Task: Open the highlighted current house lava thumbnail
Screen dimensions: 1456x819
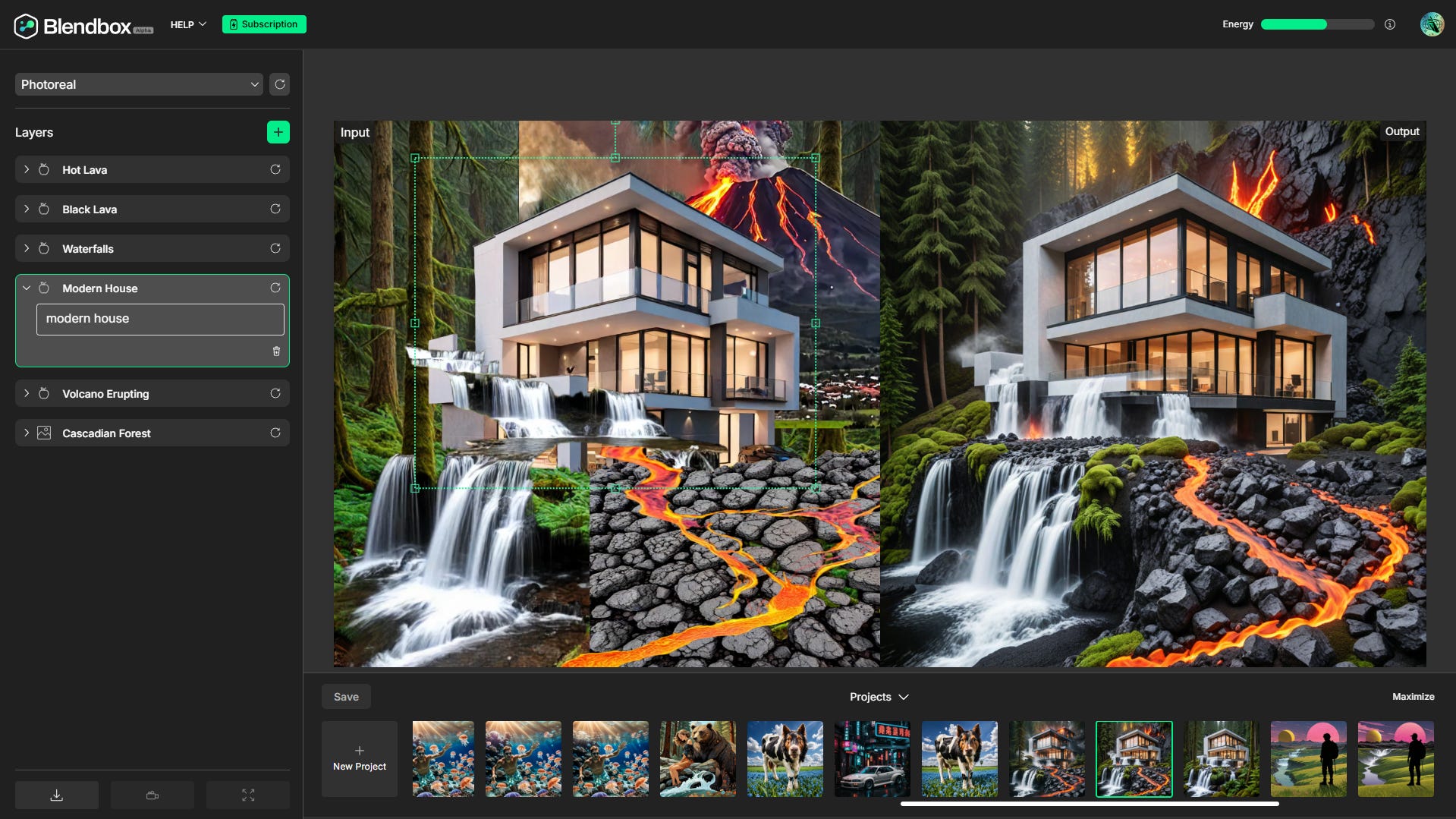Action: [1134, 759]
